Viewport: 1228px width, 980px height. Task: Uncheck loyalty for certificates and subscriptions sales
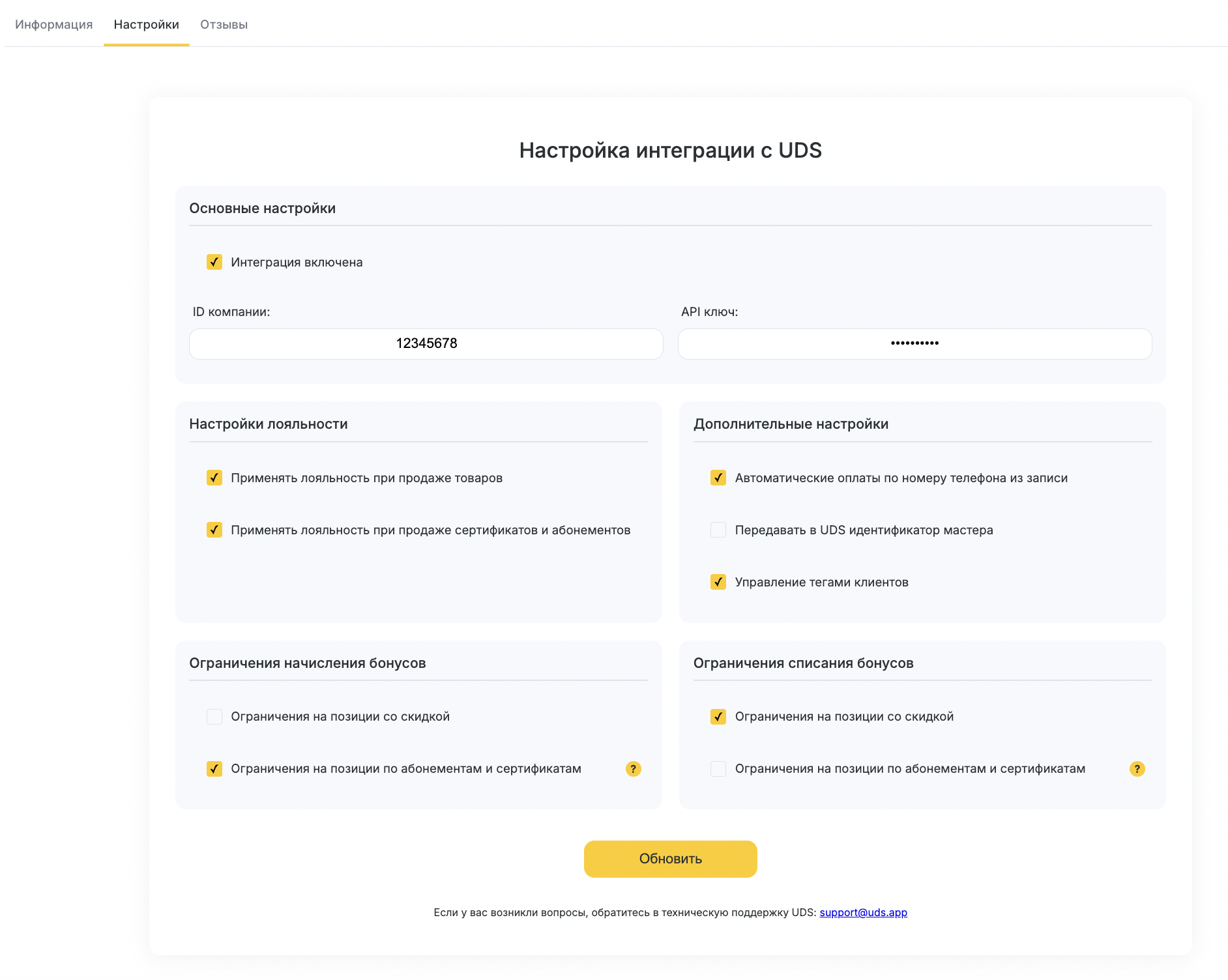click(x=214, y=530)
